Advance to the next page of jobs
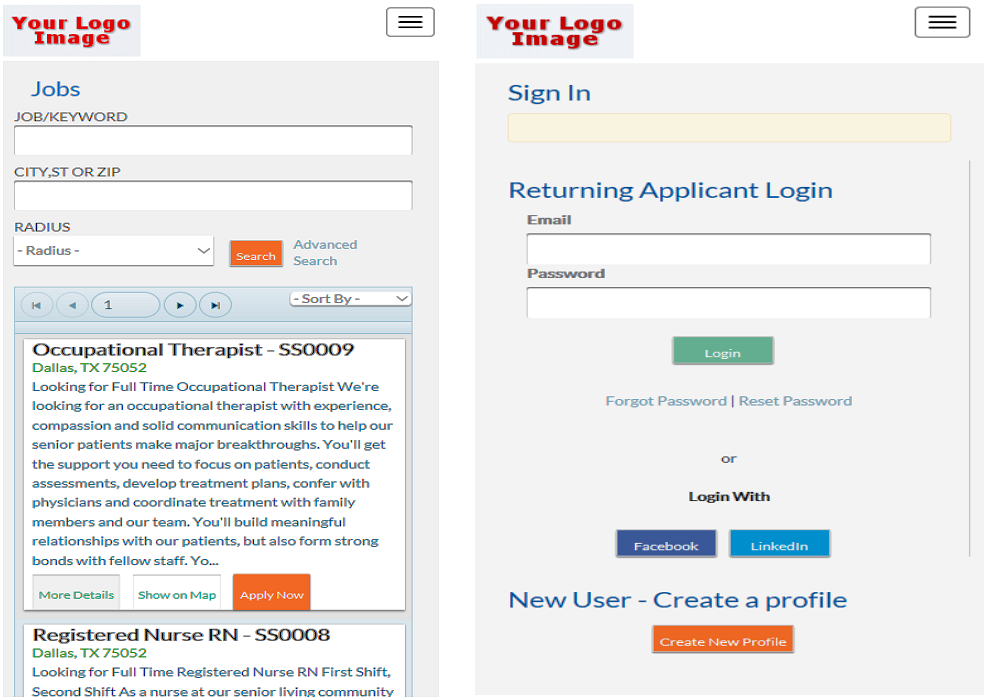The height and width of the screenshot is (700, 1000). coord(180,304)
